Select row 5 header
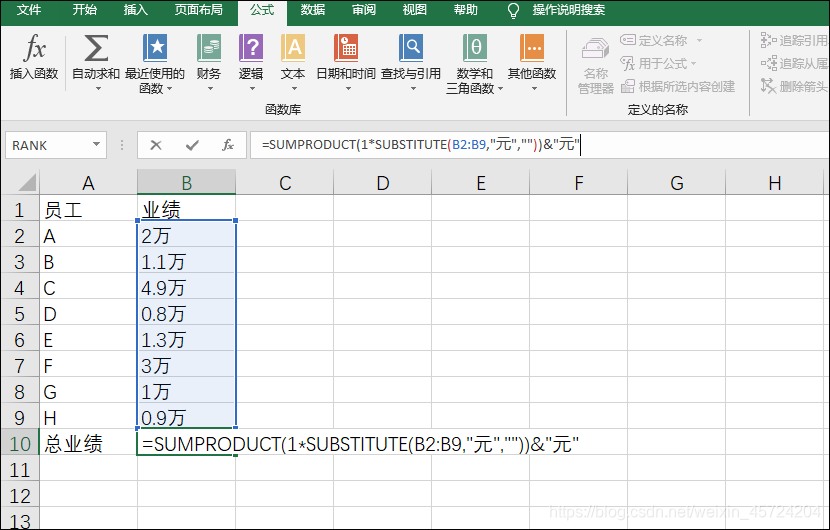This screenshot has height=530, width=830. coord(20,314)
